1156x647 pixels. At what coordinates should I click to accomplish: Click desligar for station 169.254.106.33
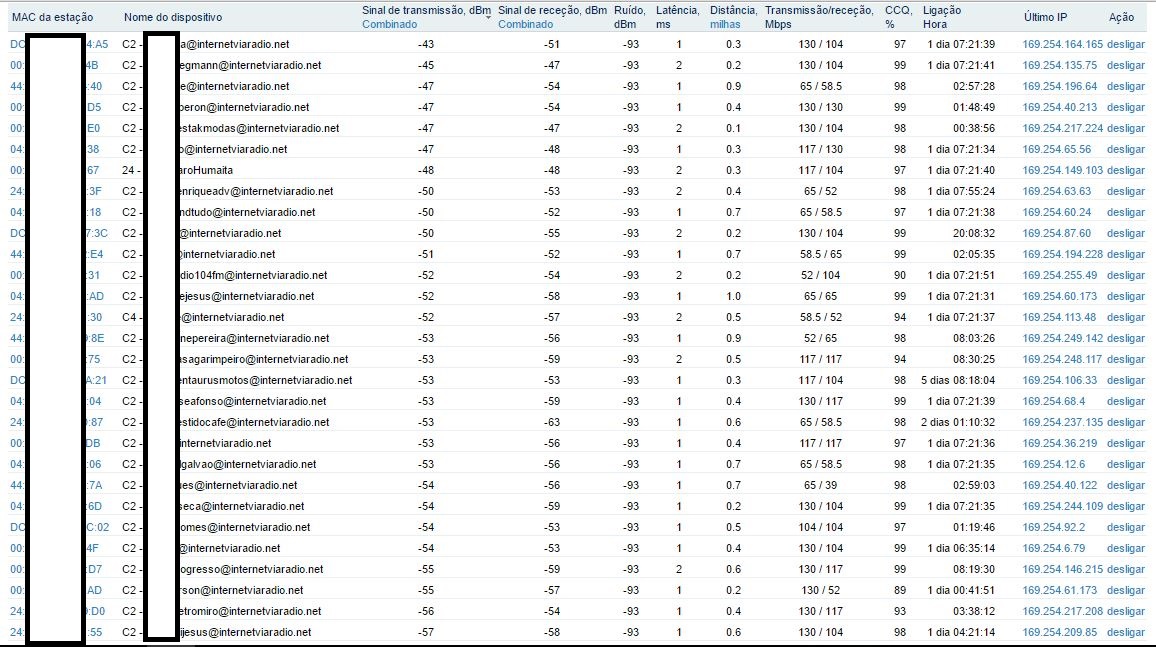pos(1126,380)
